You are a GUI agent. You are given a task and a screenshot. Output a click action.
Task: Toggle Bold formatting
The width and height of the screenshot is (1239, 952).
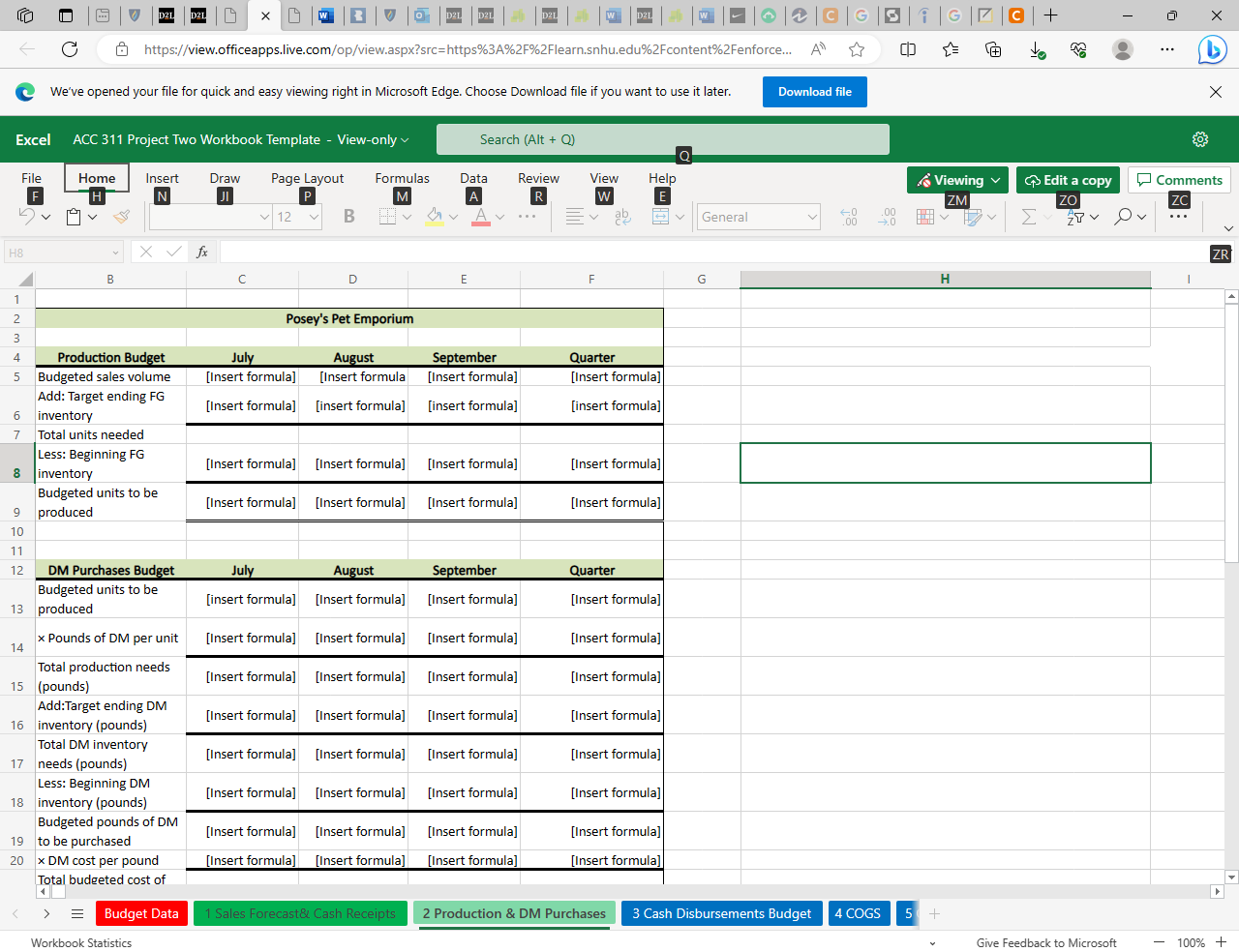(x=349, y=217)
